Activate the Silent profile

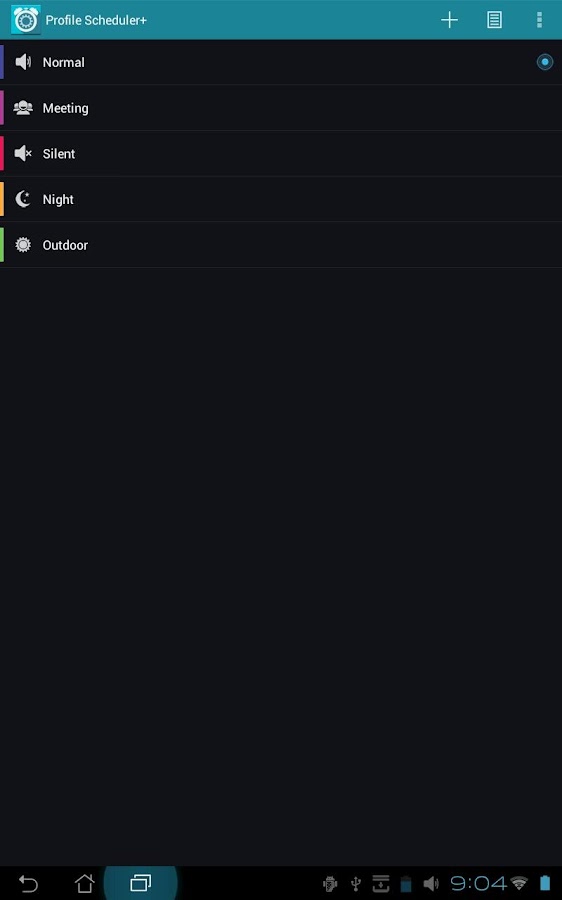[x=281, y=154]
